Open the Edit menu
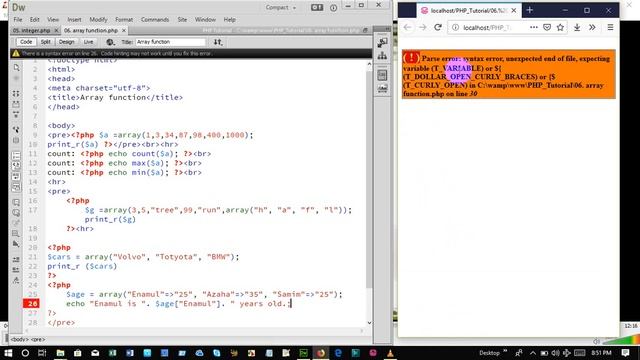Screen dimensions: 640x360 pos(35,20)
